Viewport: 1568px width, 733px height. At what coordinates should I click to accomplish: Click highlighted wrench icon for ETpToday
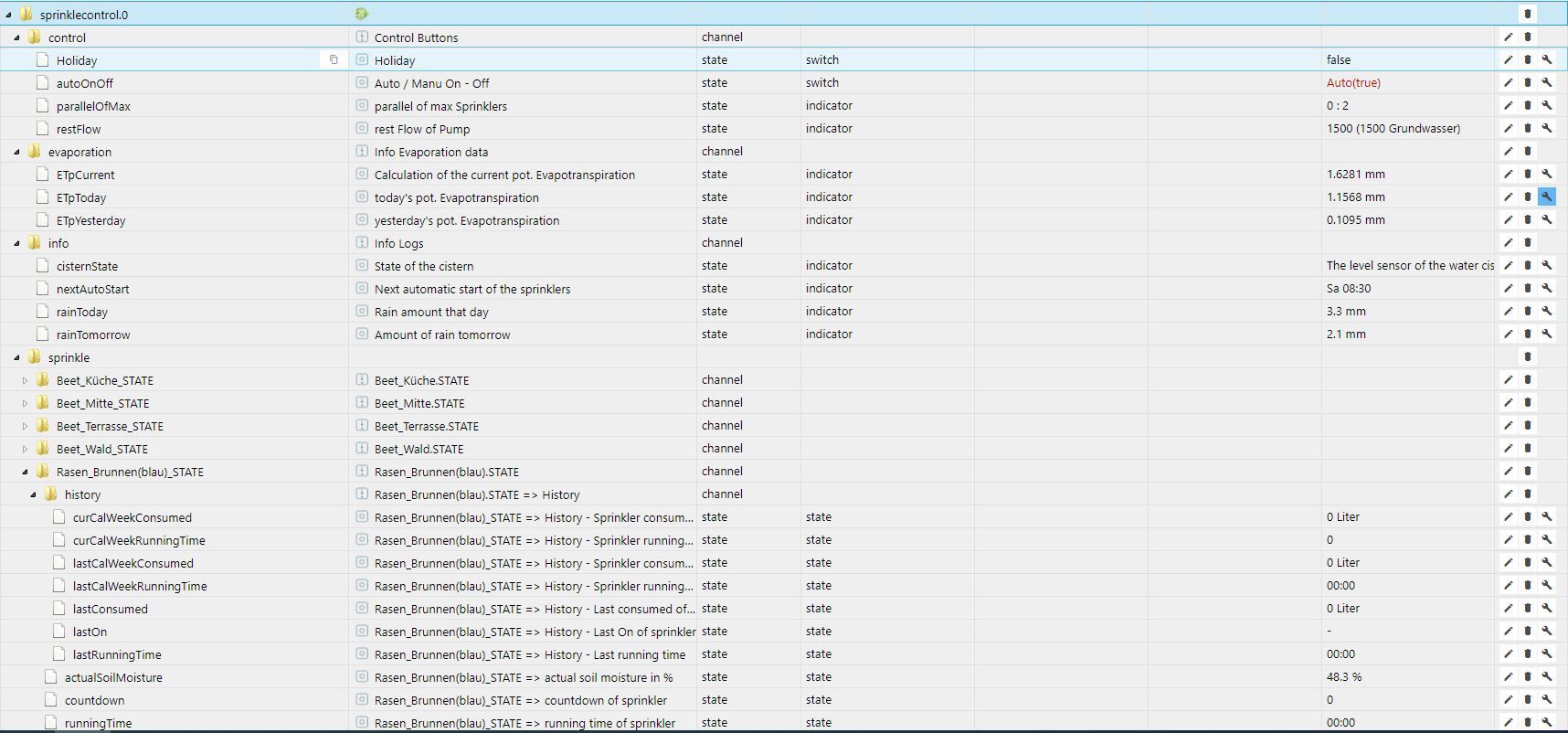click(x=1547, y=197)
